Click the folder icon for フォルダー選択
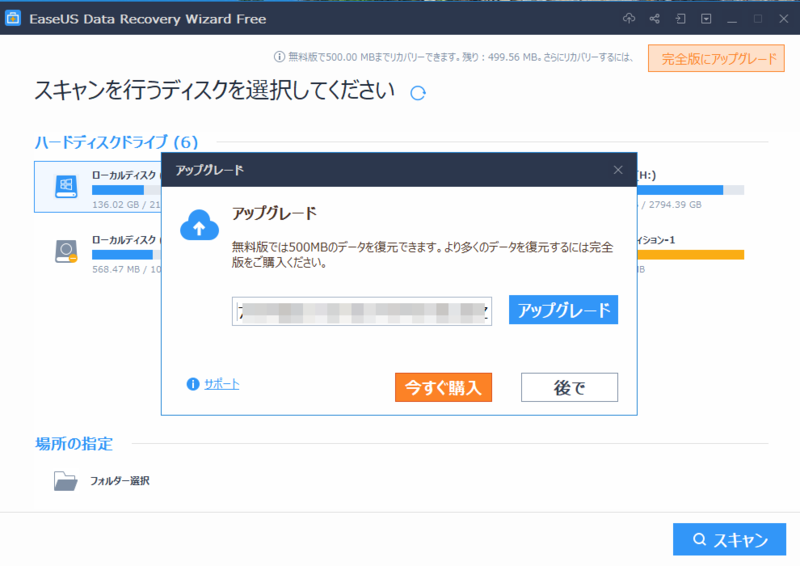The image size is (800, 566). [x=65, y=481]
